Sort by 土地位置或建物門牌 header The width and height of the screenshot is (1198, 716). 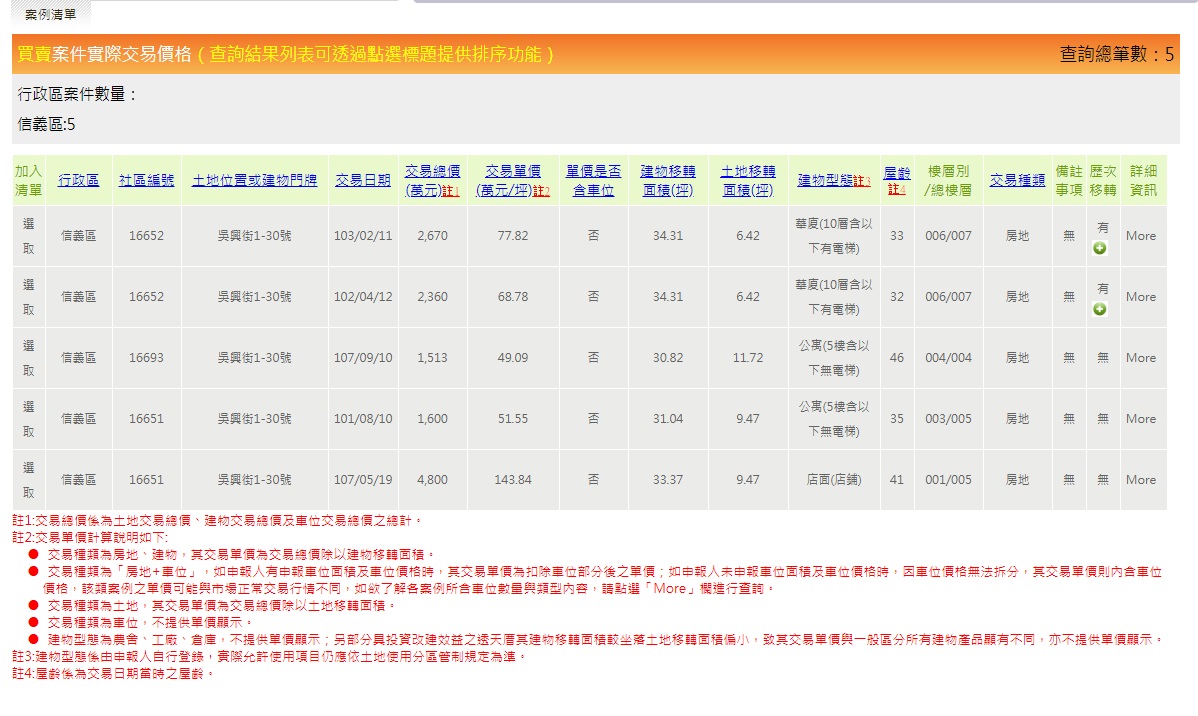click(254, 181)
